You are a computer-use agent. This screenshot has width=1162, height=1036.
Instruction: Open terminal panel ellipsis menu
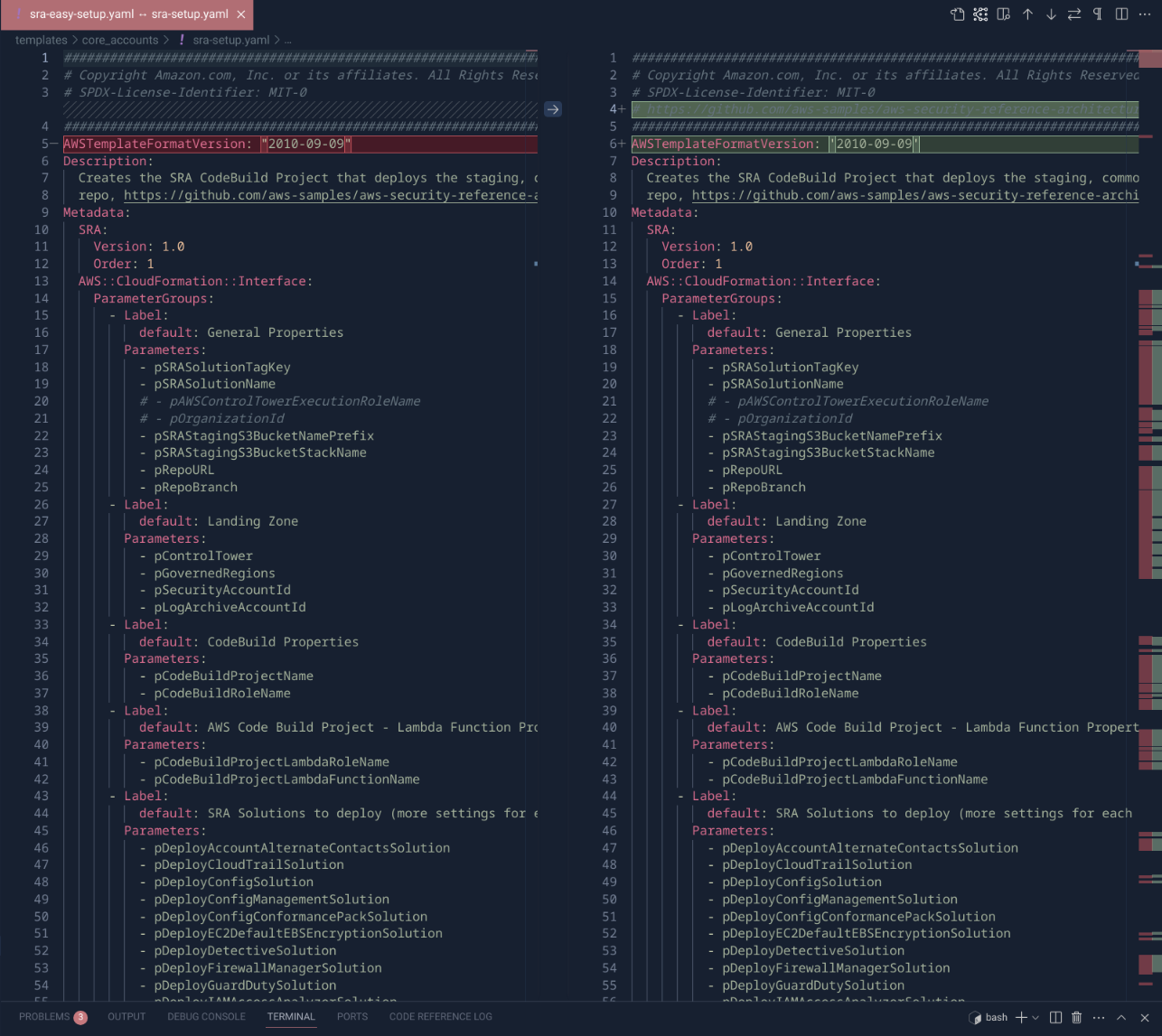pyautogui.click(x=1099, y=1017)
